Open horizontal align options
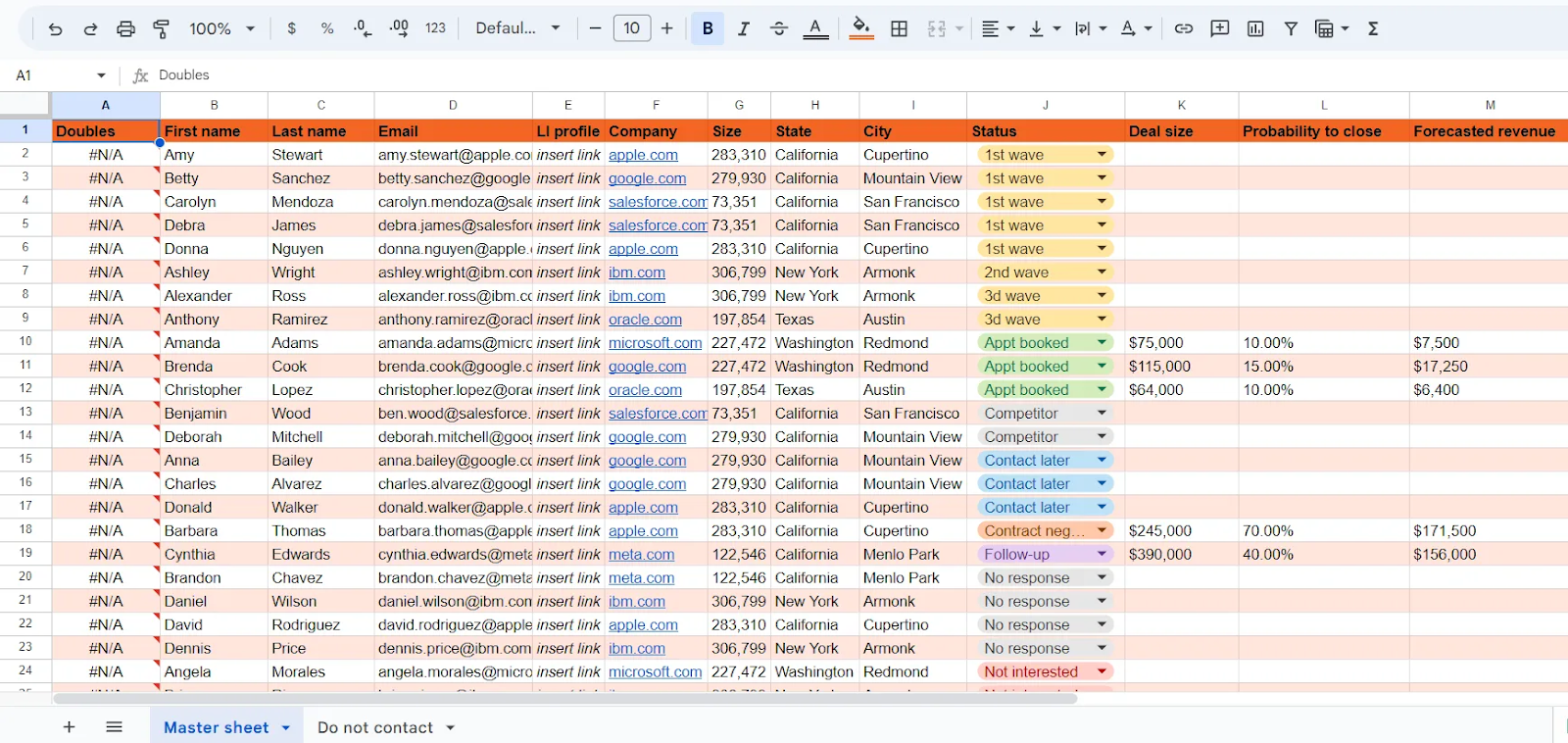1568x743 pixels. click(x=998, y=28)
